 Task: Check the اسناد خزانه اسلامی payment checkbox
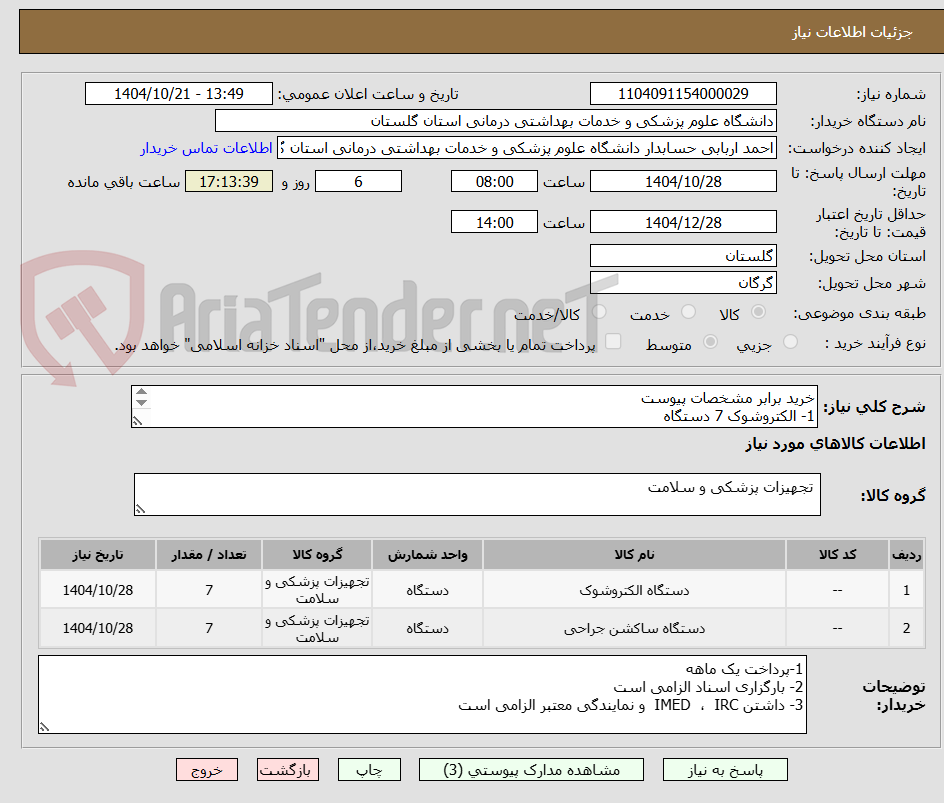(613, 342)
